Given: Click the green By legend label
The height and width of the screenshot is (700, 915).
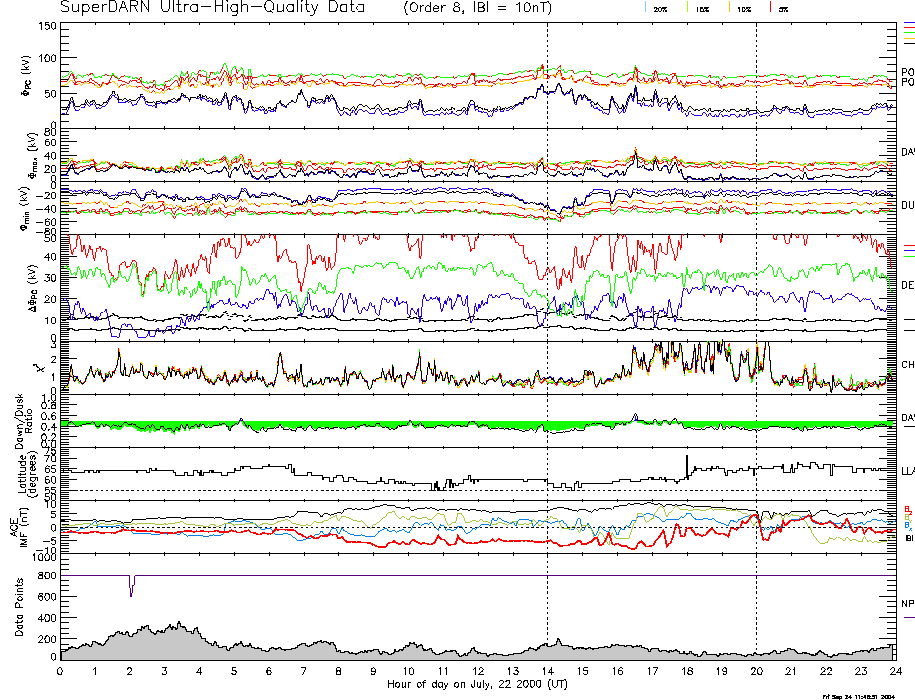Looking at the screenshot, I should [x=907, y=517].
